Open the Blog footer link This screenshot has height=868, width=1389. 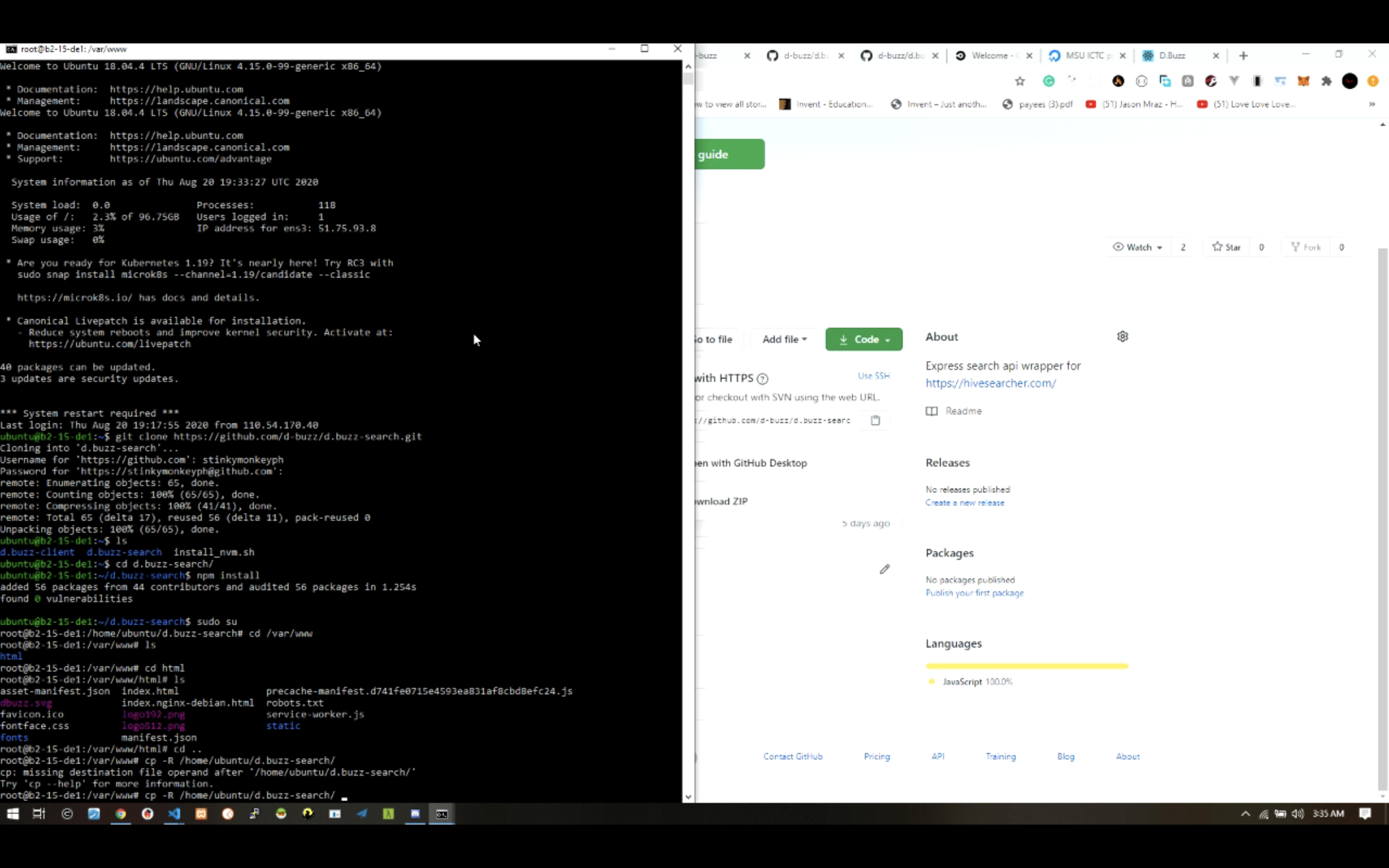[1066, 756]
